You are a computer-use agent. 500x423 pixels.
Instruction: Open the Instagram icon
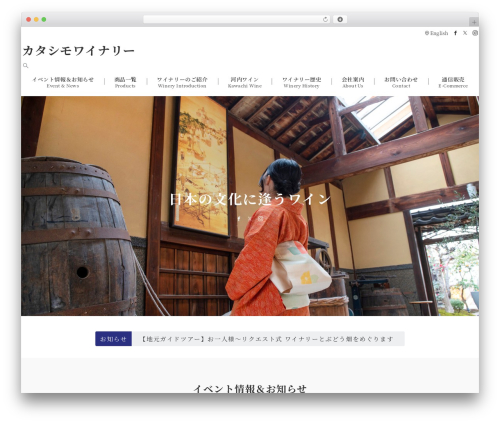pos(475,33)
